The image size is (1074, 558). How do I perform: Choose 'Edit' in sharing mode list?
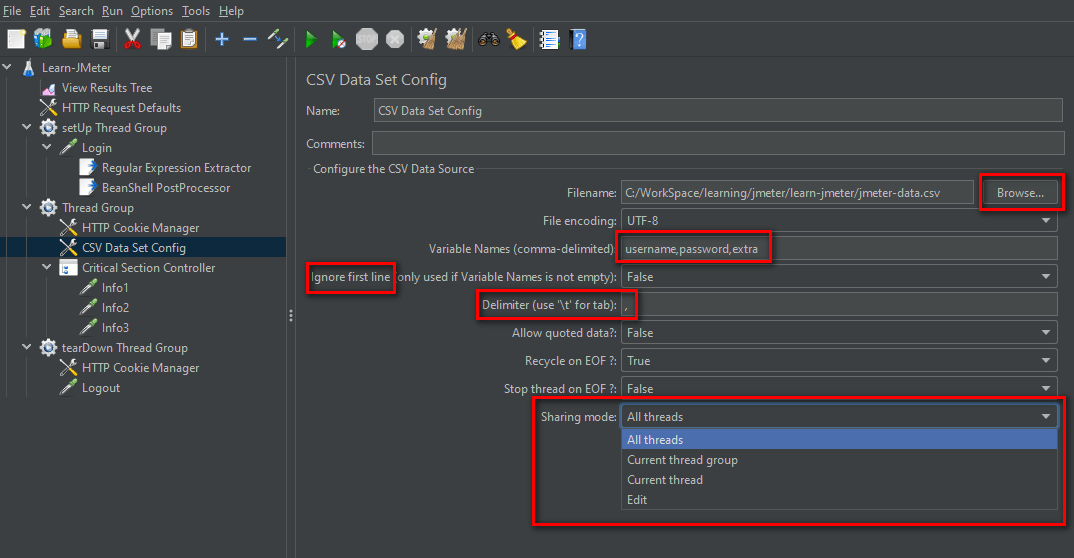point(839,499)
